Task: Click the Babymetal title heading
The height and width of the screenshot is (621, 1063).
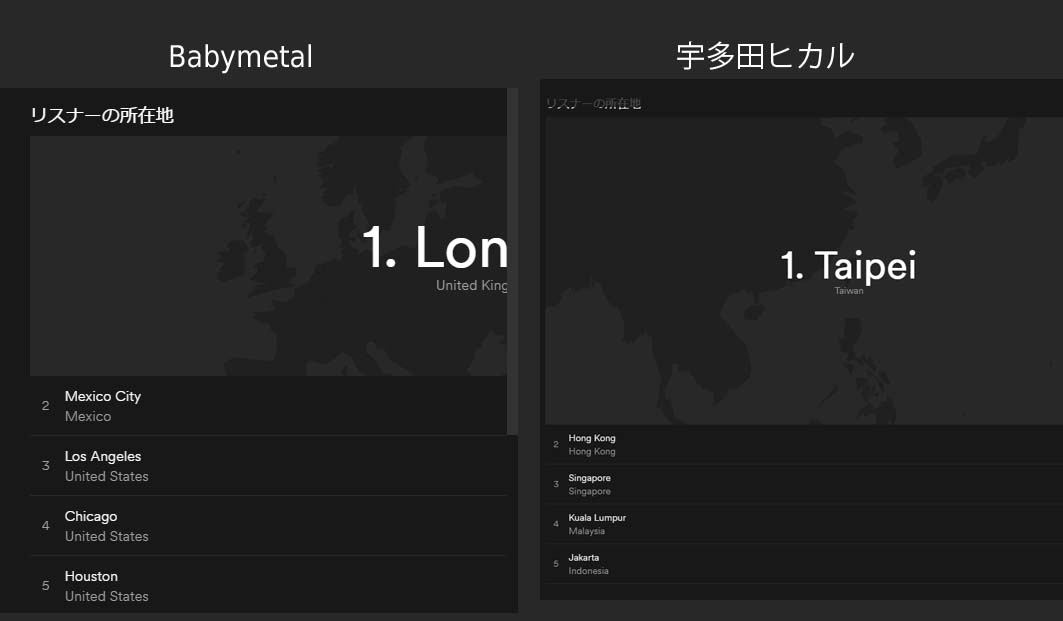Action: pos(241,56)
